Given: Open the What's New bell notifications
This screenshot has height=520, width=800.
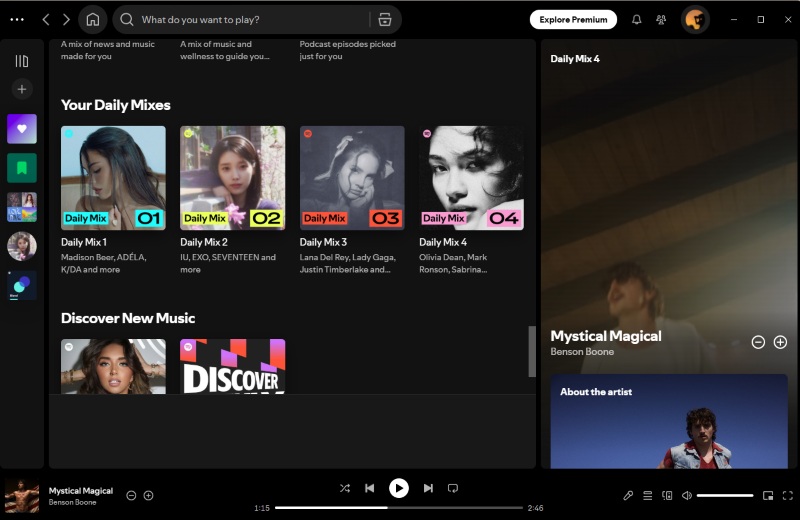Looking at the screenshot, I should coord(636,19).
